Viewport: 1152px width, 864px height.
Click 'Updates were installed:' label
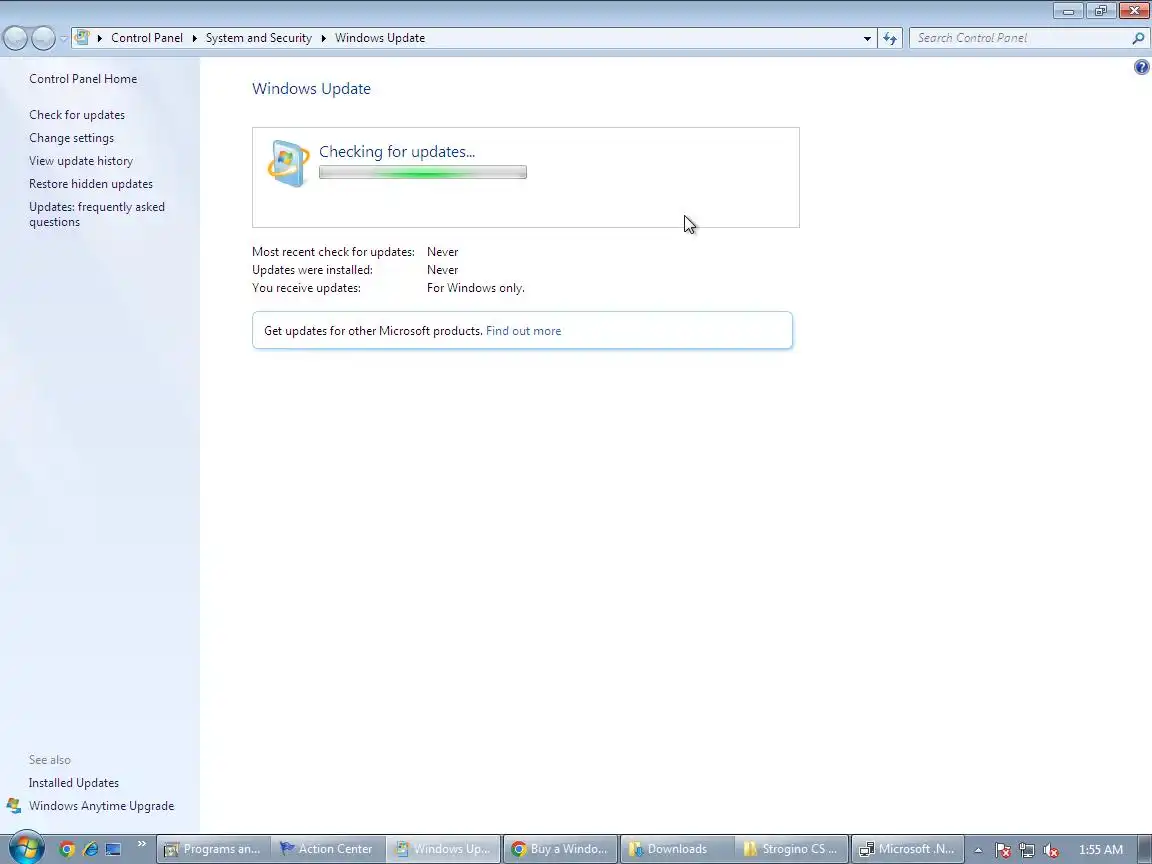coord(312,270)
